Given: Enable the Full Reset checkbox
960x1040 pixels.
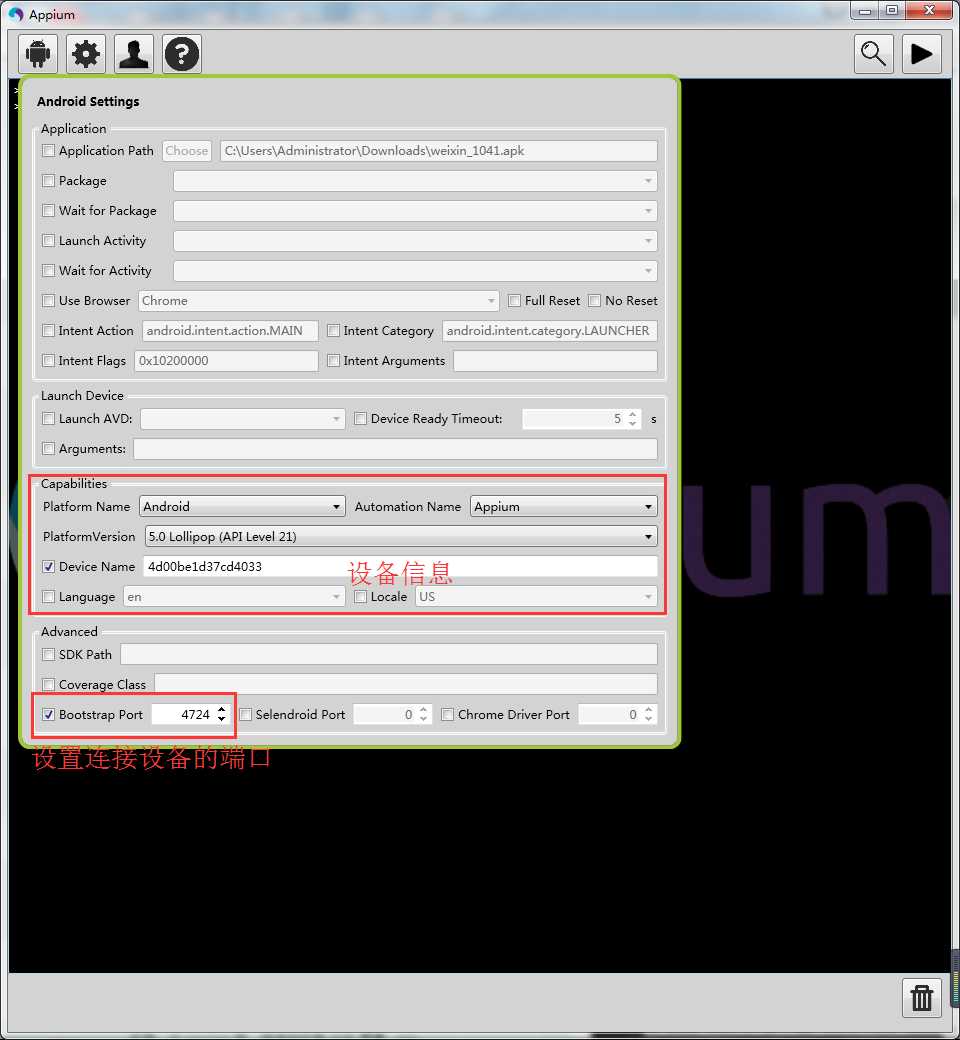Looking at the screenshot, I should click(514, 300).
